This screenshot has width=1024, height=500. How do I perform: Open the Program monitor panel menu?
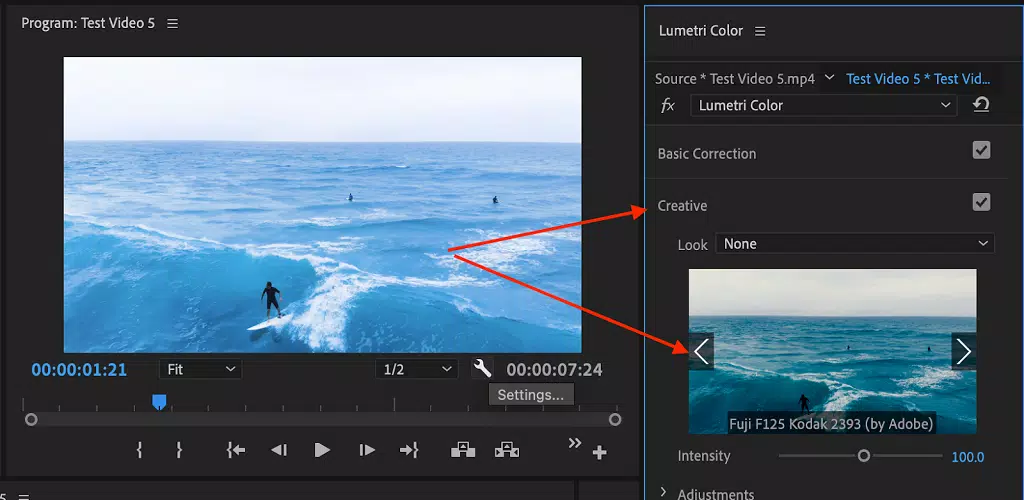172,23
